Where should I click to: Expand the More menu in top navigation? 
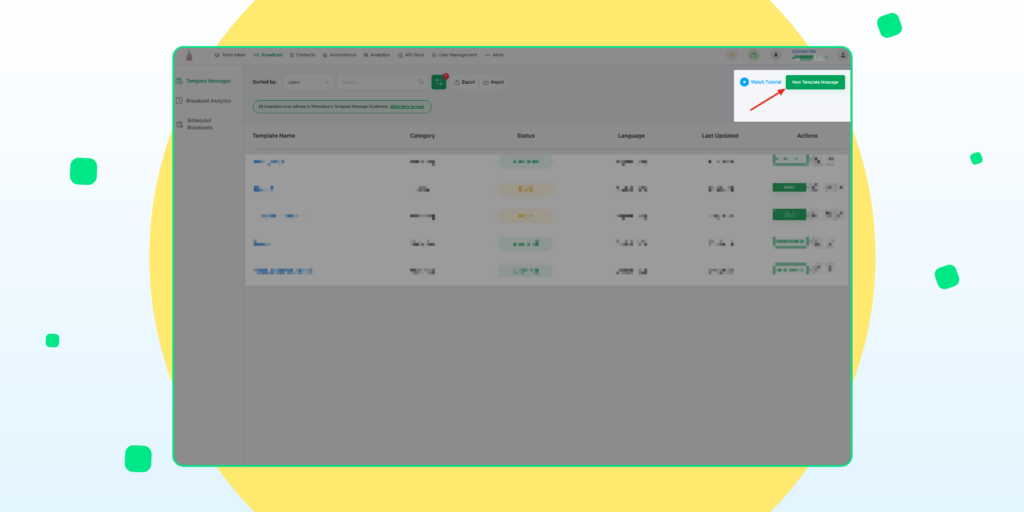click(495, 55)
